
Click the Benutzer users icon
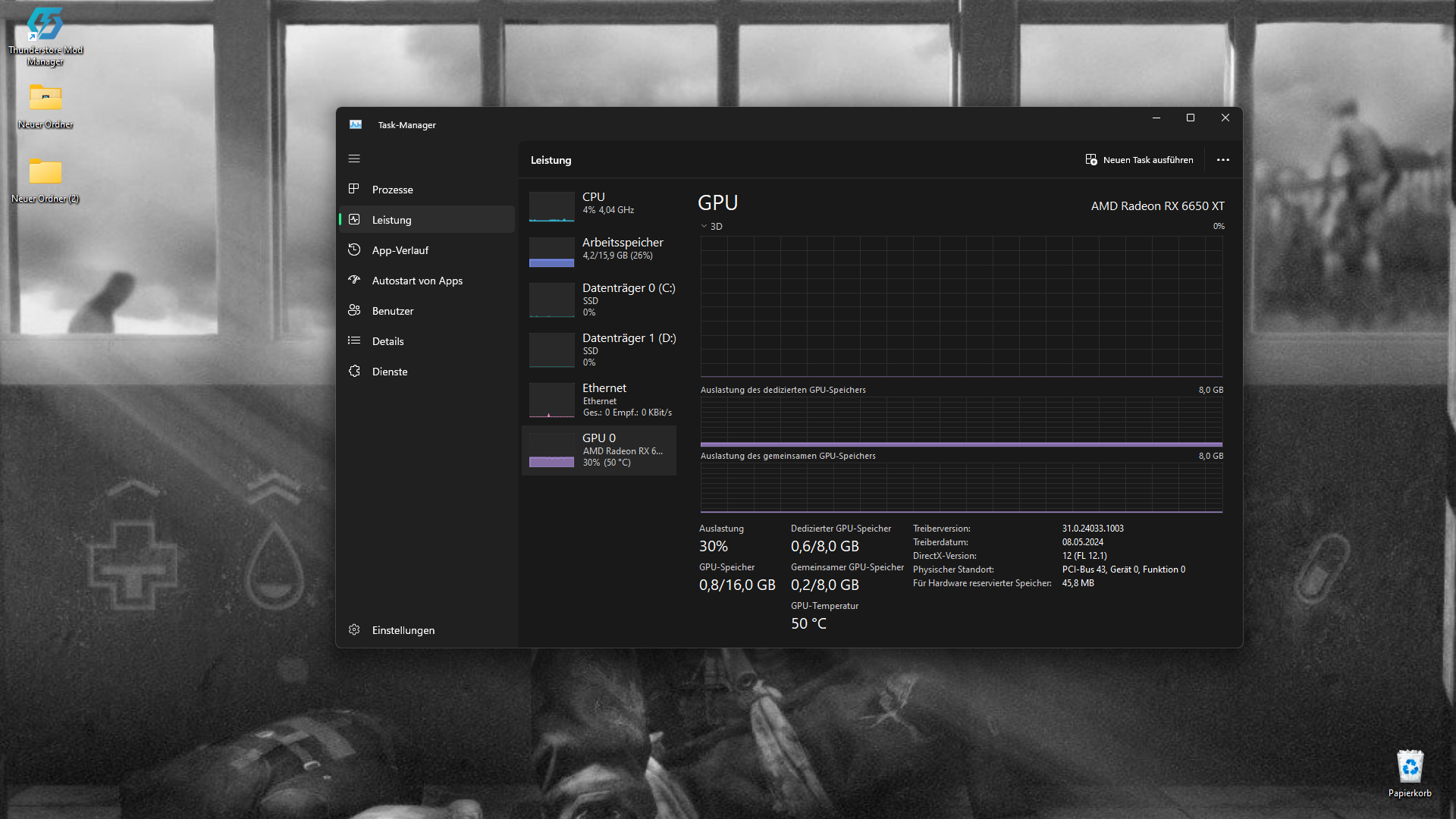tap(354, 310)
